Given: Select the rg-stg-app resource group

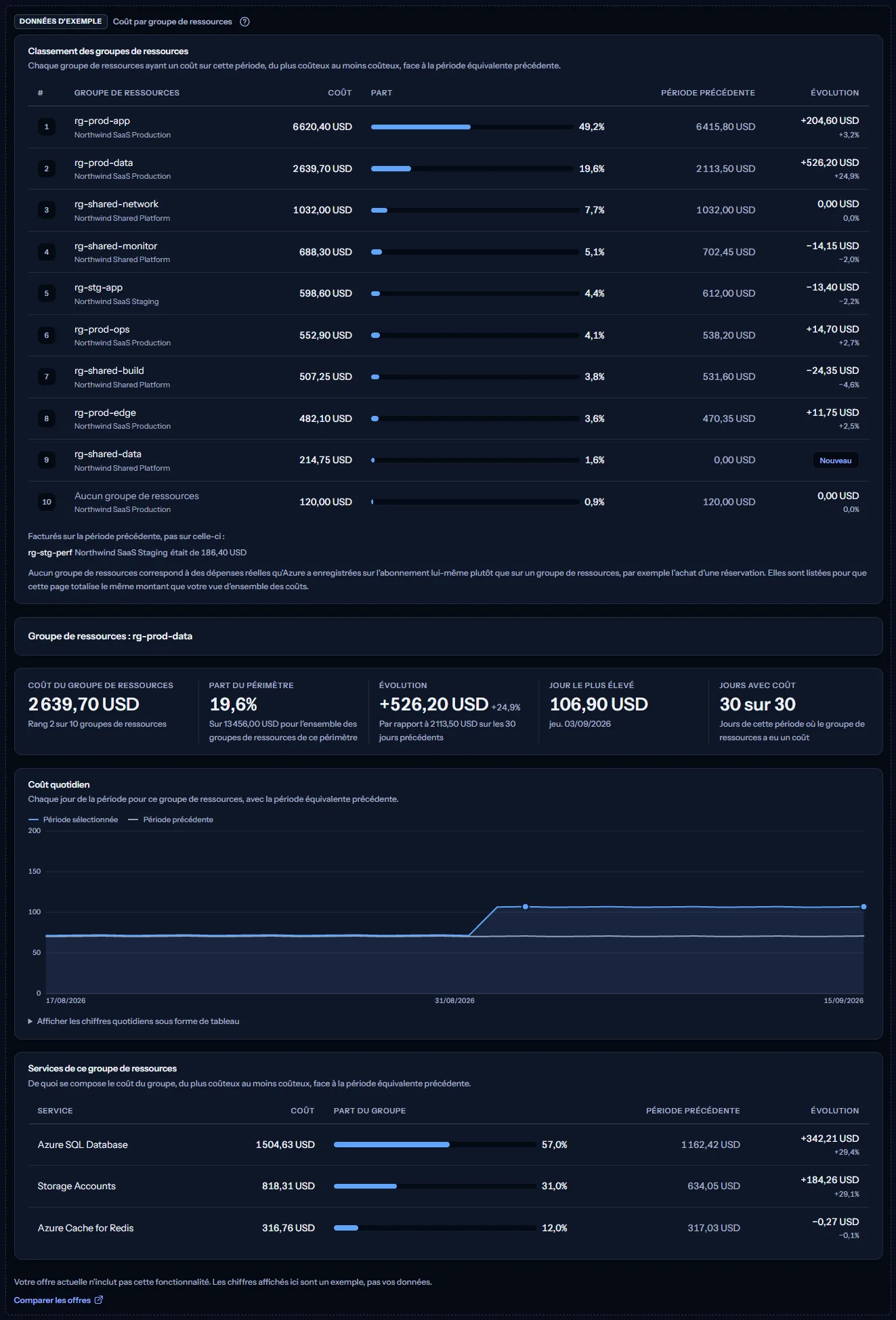Looking at the screenshot, I should coord(448,293).
